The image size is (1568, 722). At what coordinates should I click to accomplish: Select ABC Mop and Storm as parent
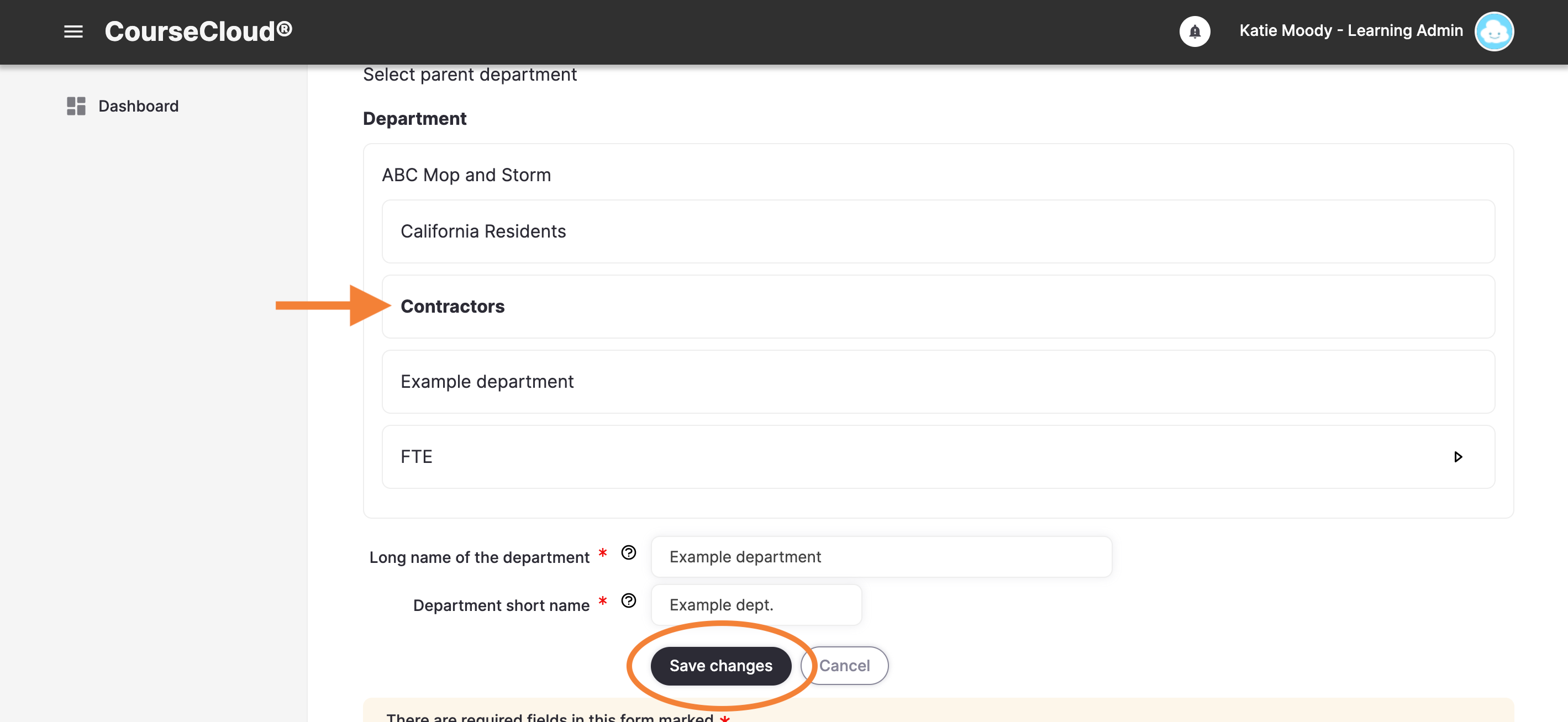[466, 175]
